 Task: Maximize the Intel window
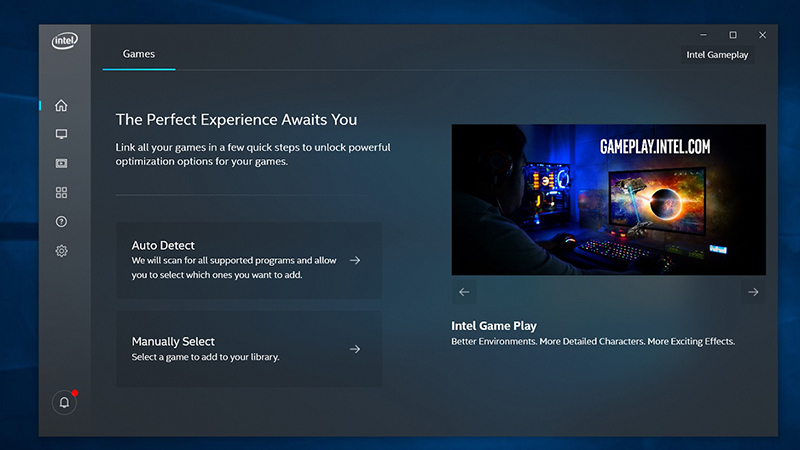[x=733, y=35]
